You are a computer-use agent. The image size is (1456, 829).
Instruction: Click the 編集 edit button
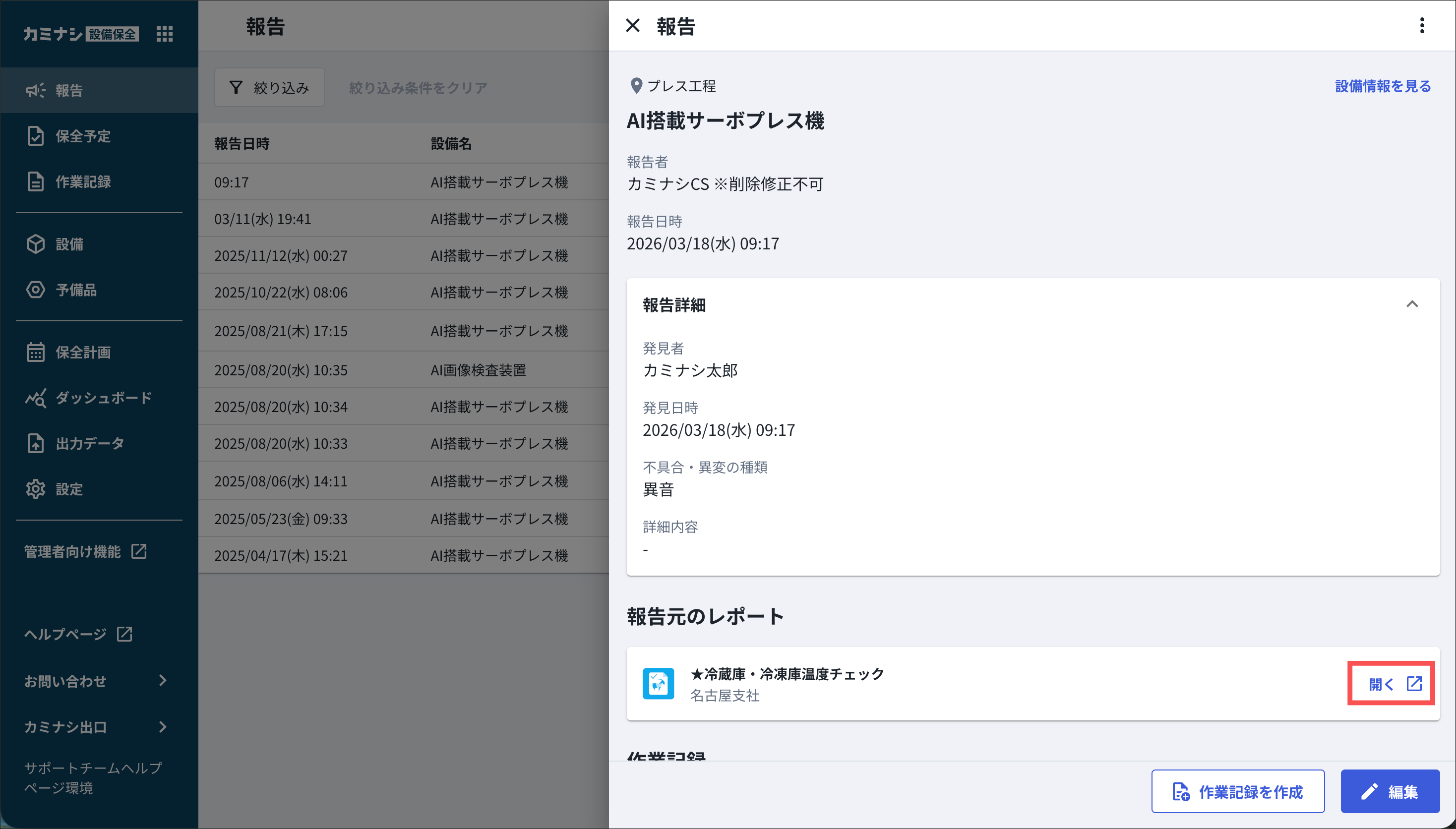tap(1390, 791)
